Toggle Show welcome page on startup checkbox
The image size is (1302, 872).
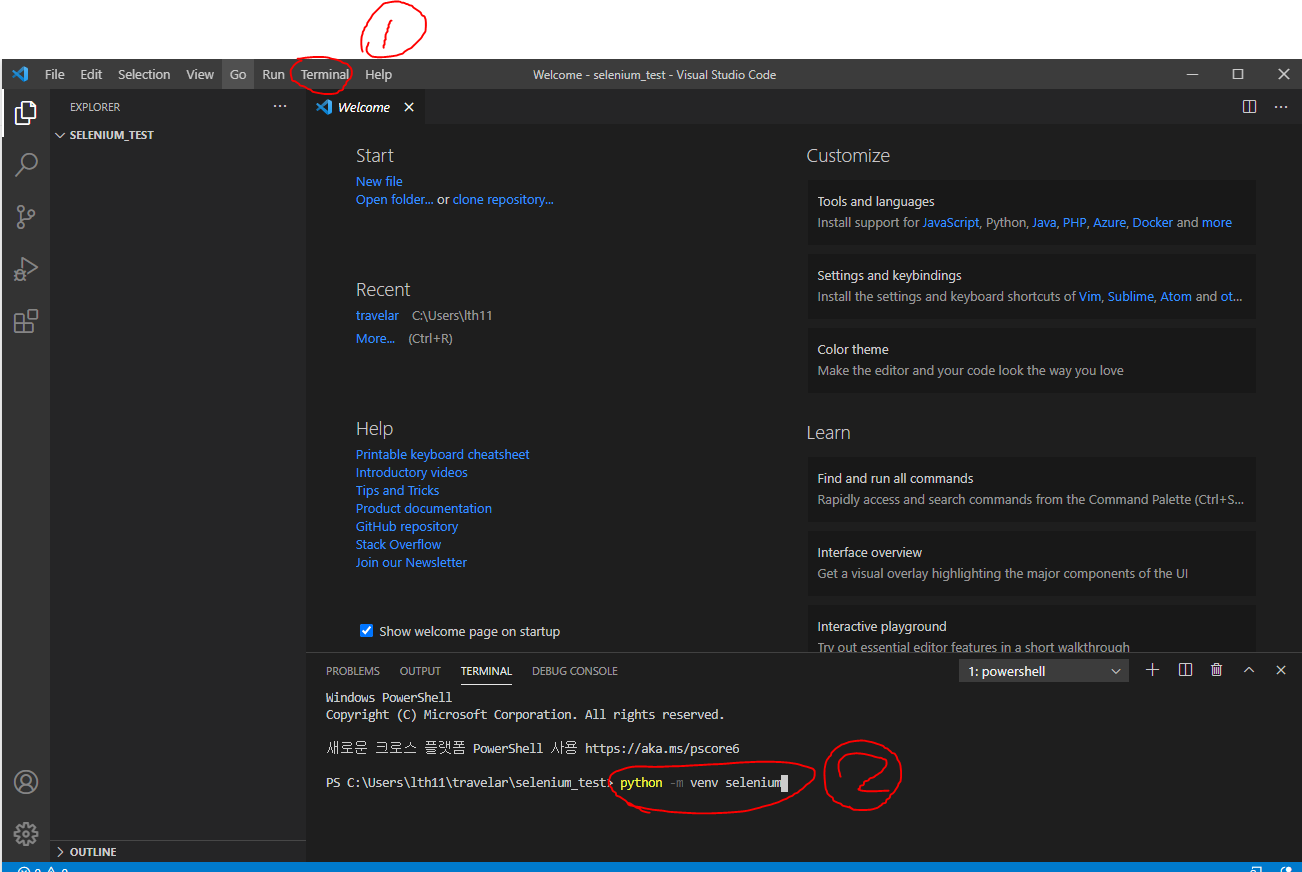(366, 630)
